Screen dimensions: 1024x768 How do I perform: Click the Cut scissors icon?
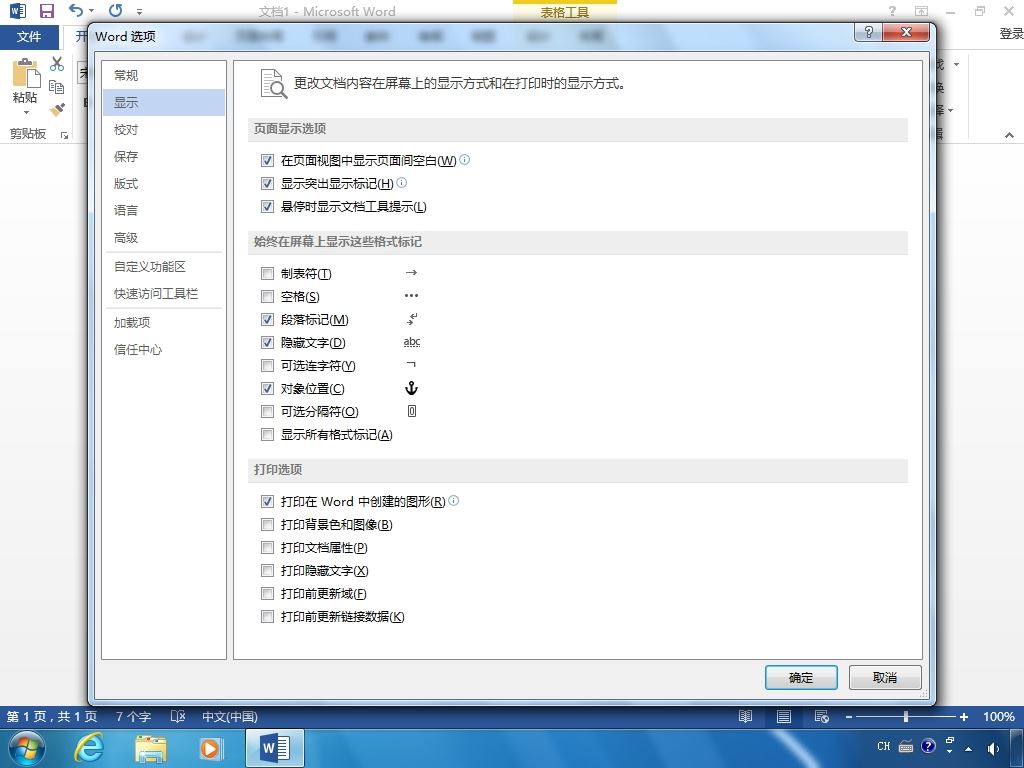[x=57, y=64]
